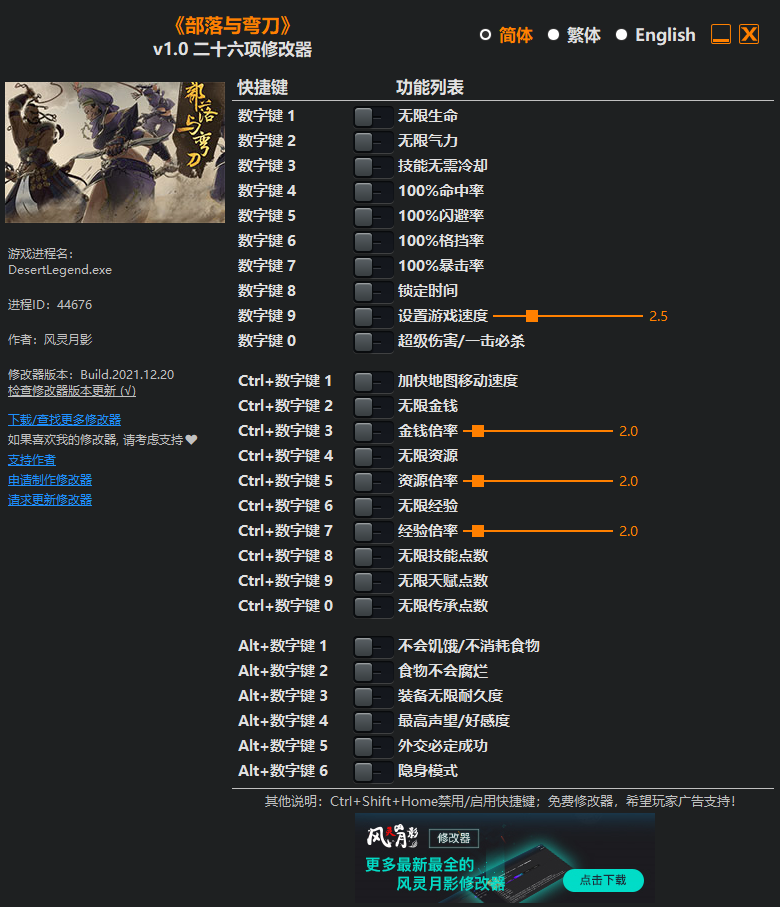Close the trainer with the X icon

(749, 35)
